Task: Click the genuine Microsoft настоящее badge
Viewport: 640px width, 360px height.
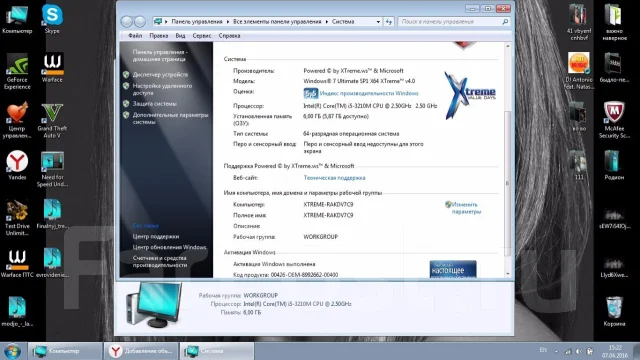Action: (453, 269)
